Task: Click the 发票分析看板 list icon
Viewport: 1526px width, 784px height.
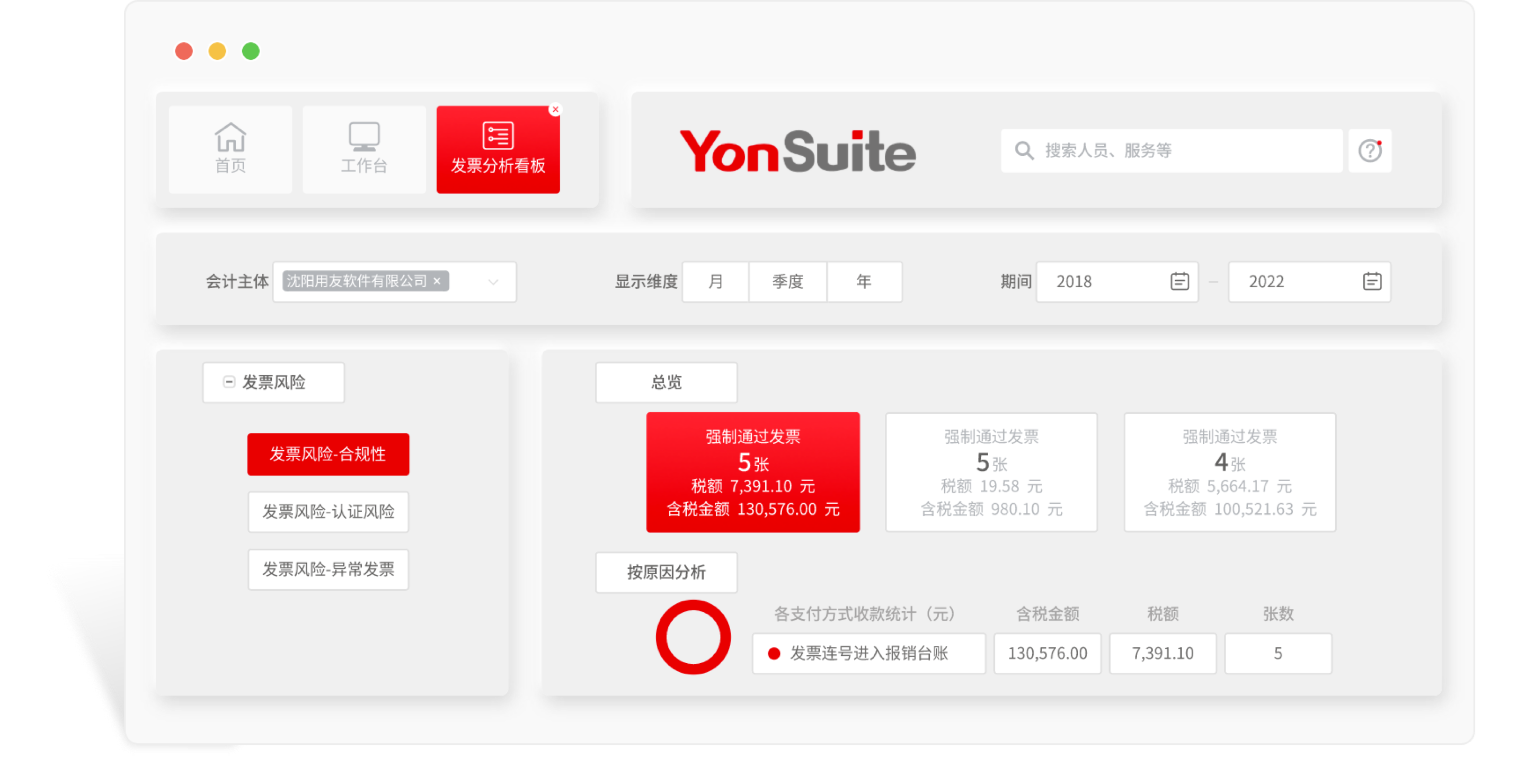Action: click(x=498, y=136)
